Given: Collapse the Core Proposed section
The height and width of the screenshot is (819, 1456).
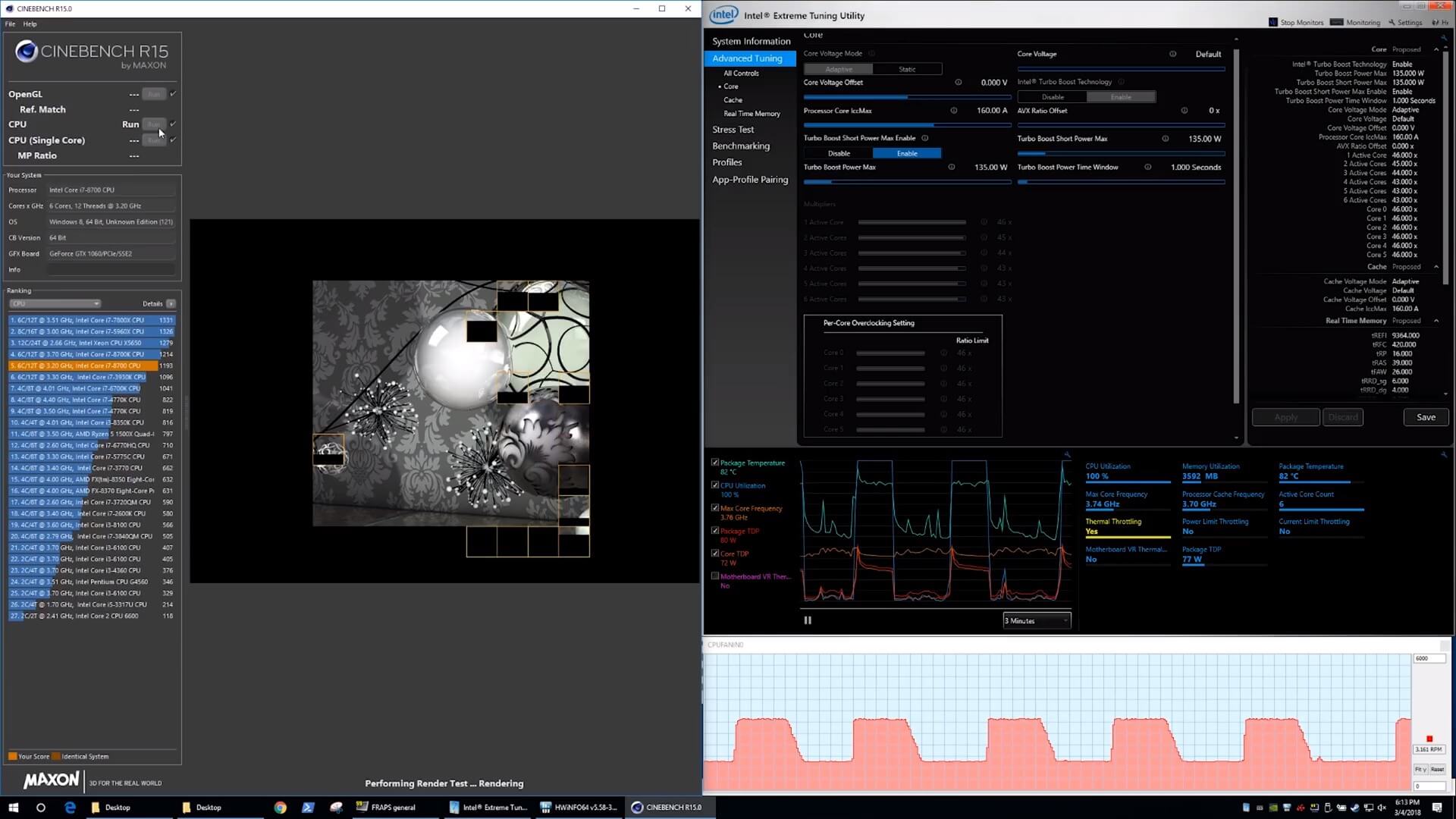Looking at the screenshot, I should tap(1436, 49).
